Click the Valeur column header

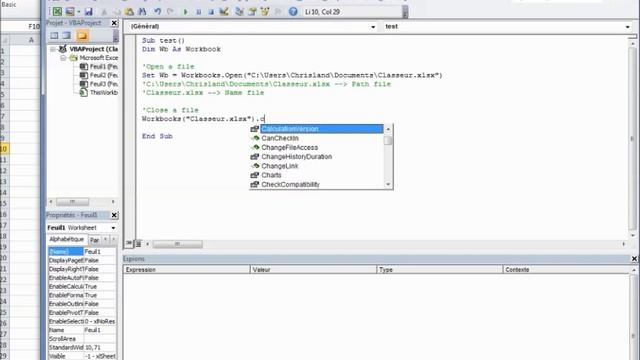tap(313, 270)
